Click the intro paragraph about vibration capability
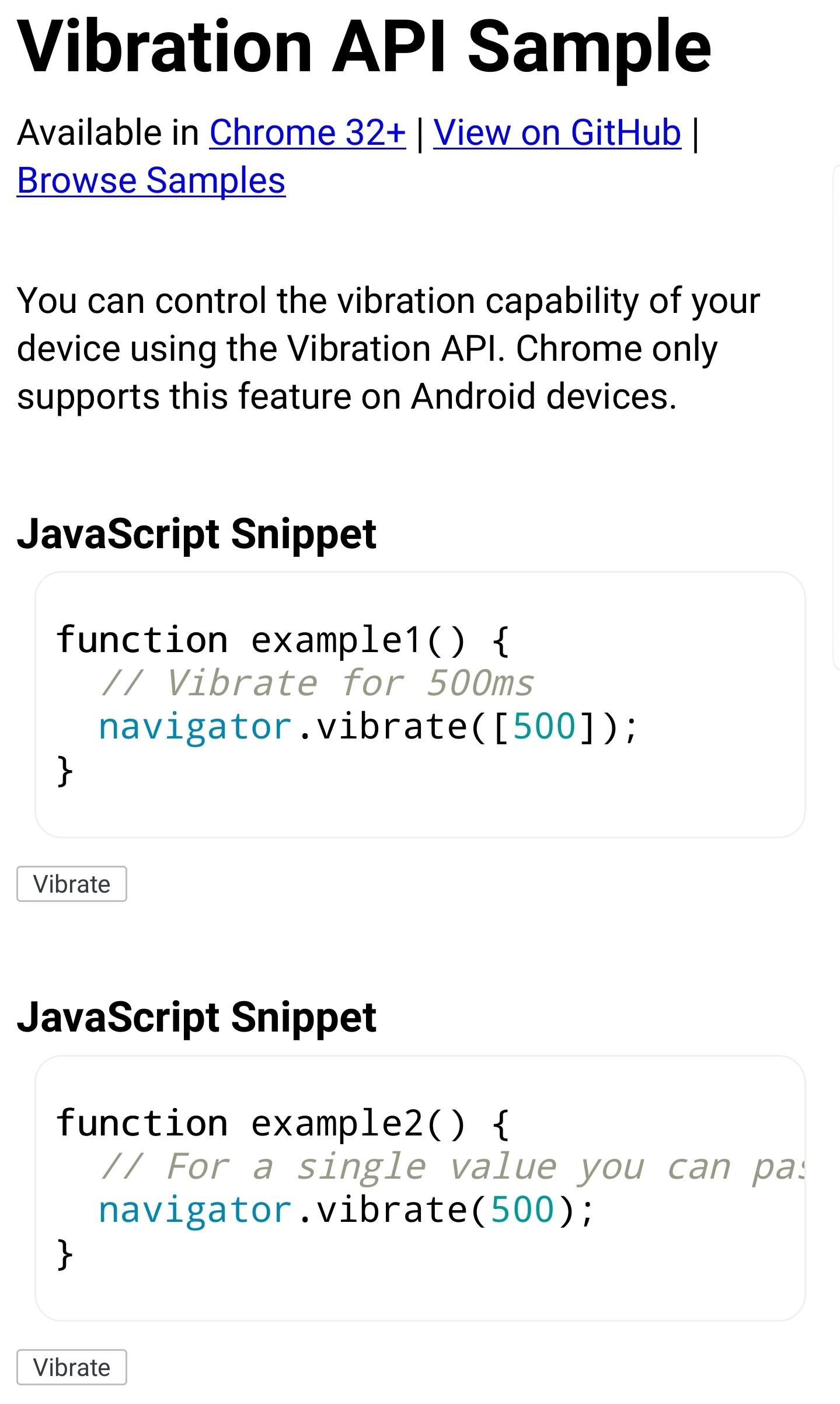This screenshot has height=1404, width=840. [x=385, y=348]
